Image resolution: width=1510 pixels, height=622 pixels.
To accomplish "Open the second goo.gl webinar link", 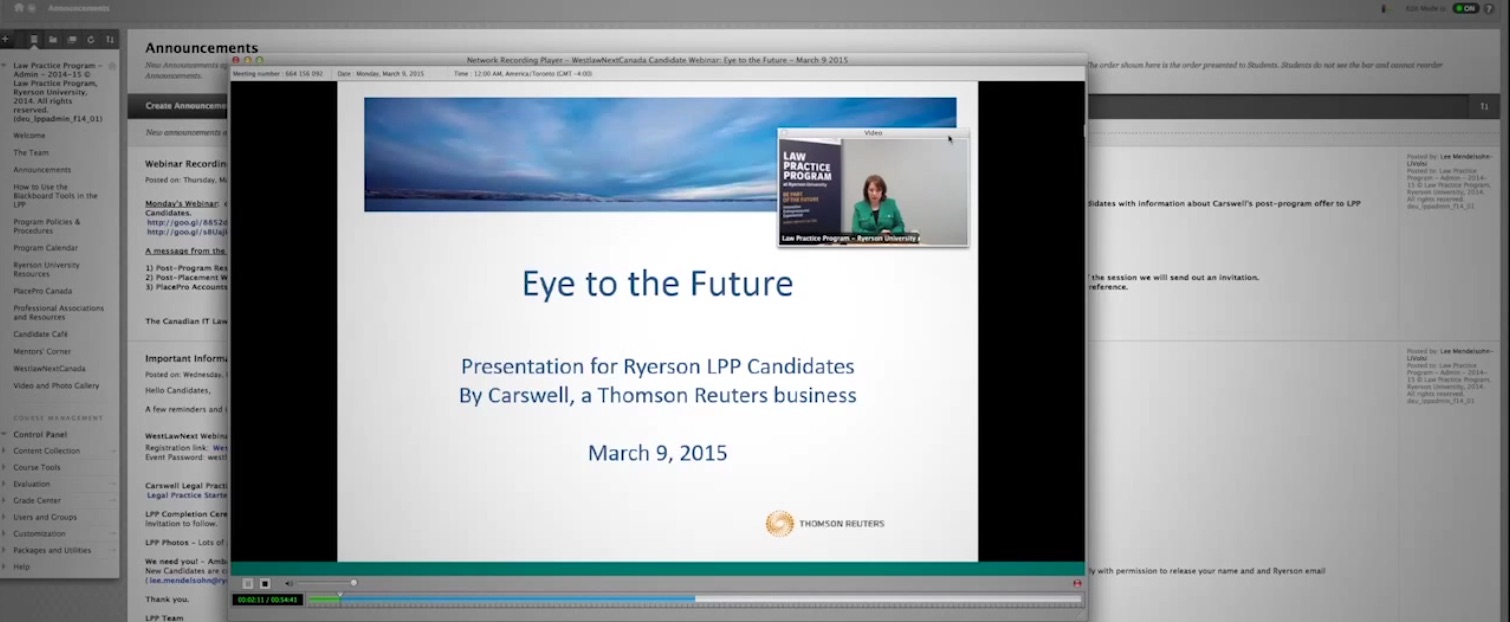I will click(x=187, y=232).
